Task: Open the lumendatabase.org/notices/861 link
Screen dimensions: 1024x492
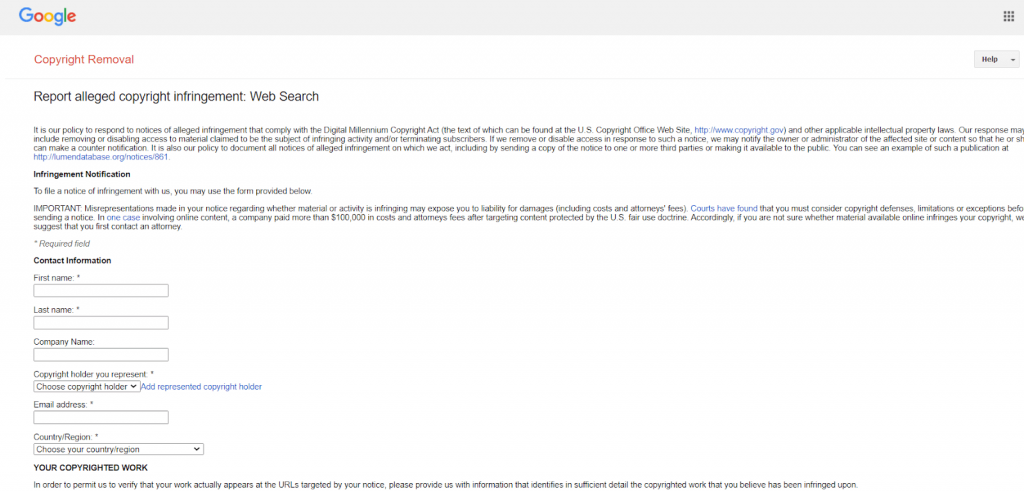Action: [x=101, y=157]
